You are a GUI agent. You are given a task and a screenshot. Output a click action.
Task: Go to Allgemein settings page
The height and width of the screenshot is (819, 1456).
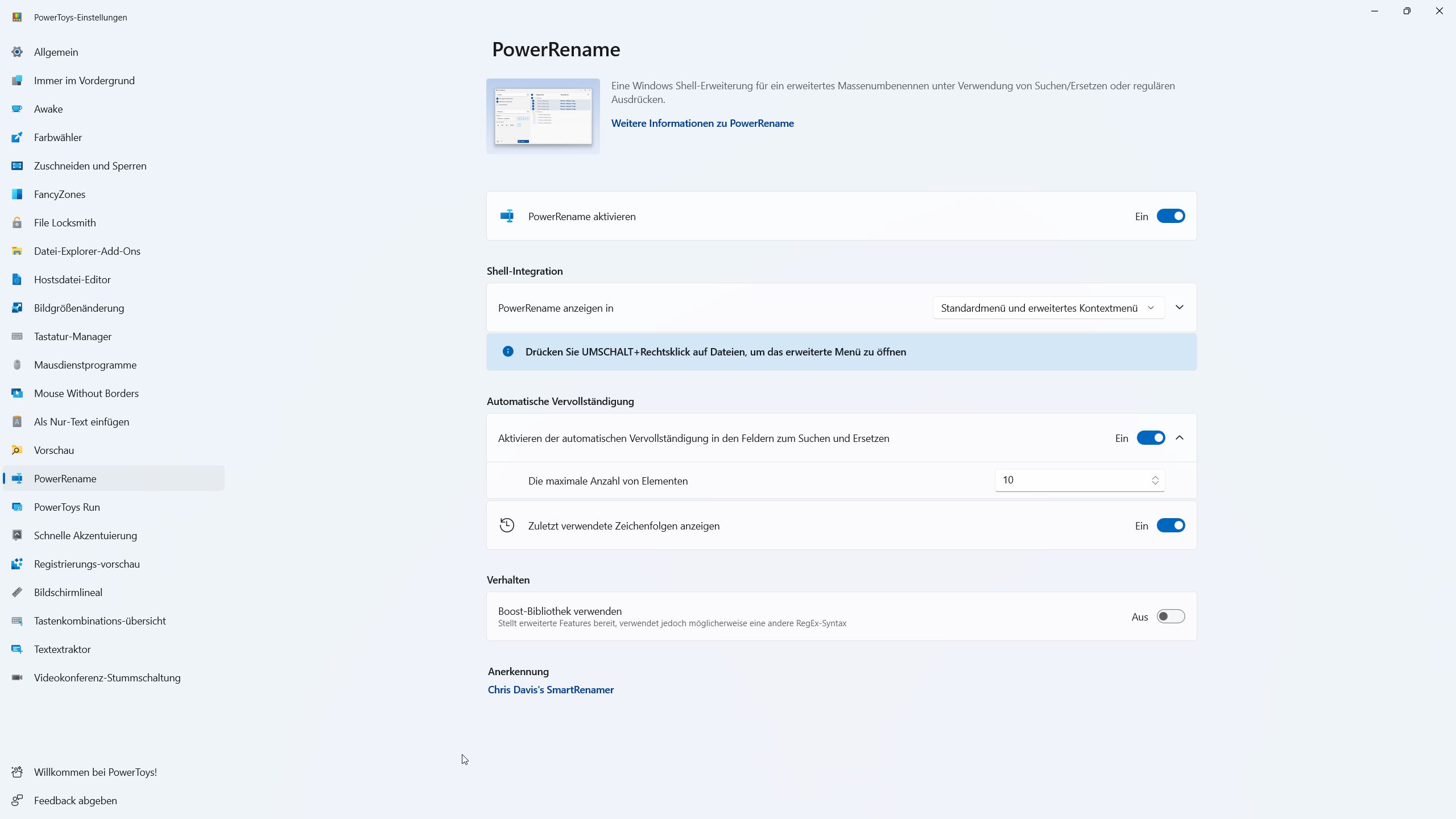[56, 52]
